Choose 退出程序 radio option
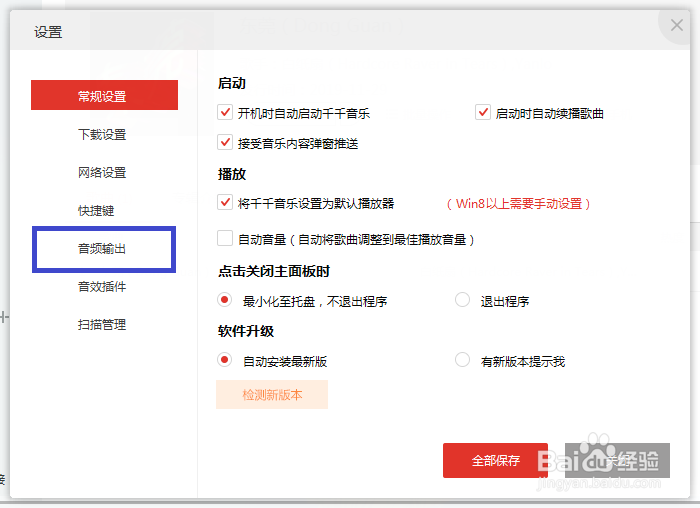Viewport: 700px width, 508px height. click(462, 300)
